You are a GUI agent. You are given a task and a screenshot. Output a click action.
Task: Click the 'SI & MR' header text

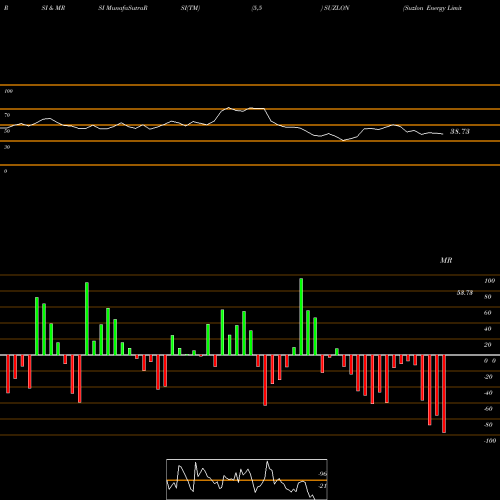coord(53,8)
